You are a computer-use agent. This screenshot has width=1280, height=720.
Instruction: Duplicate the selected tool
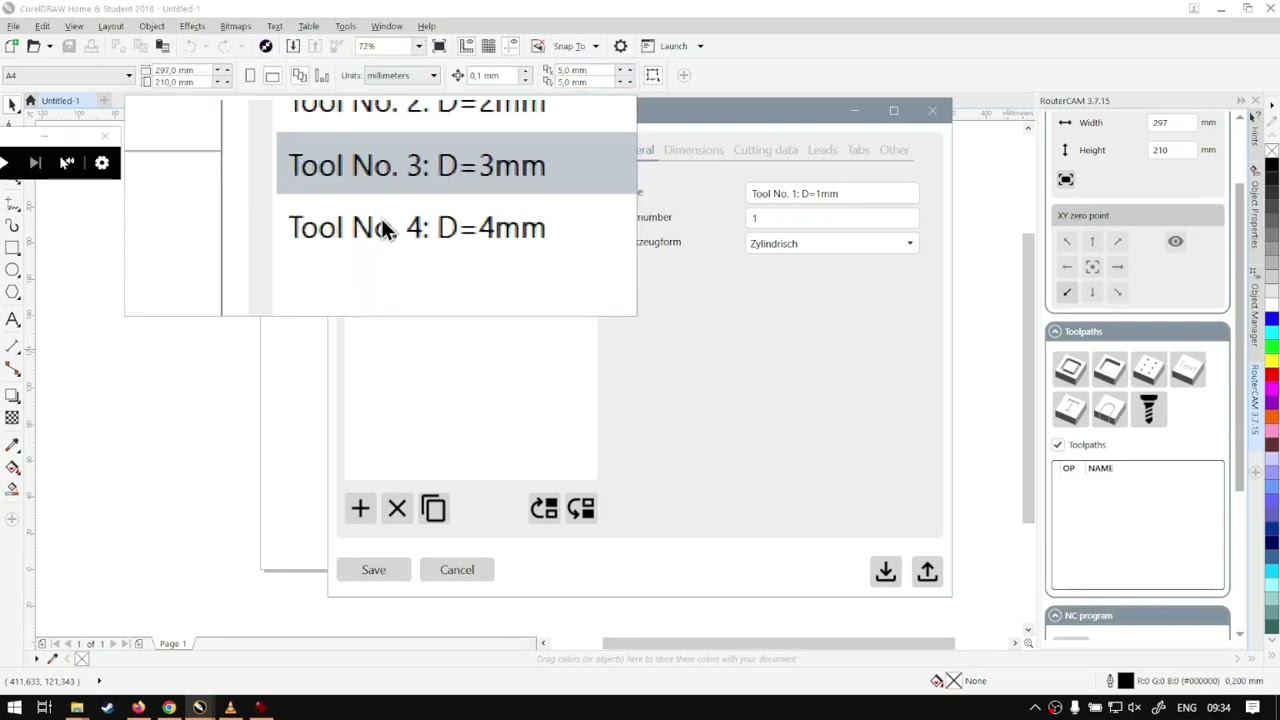(x=433, y=508)
